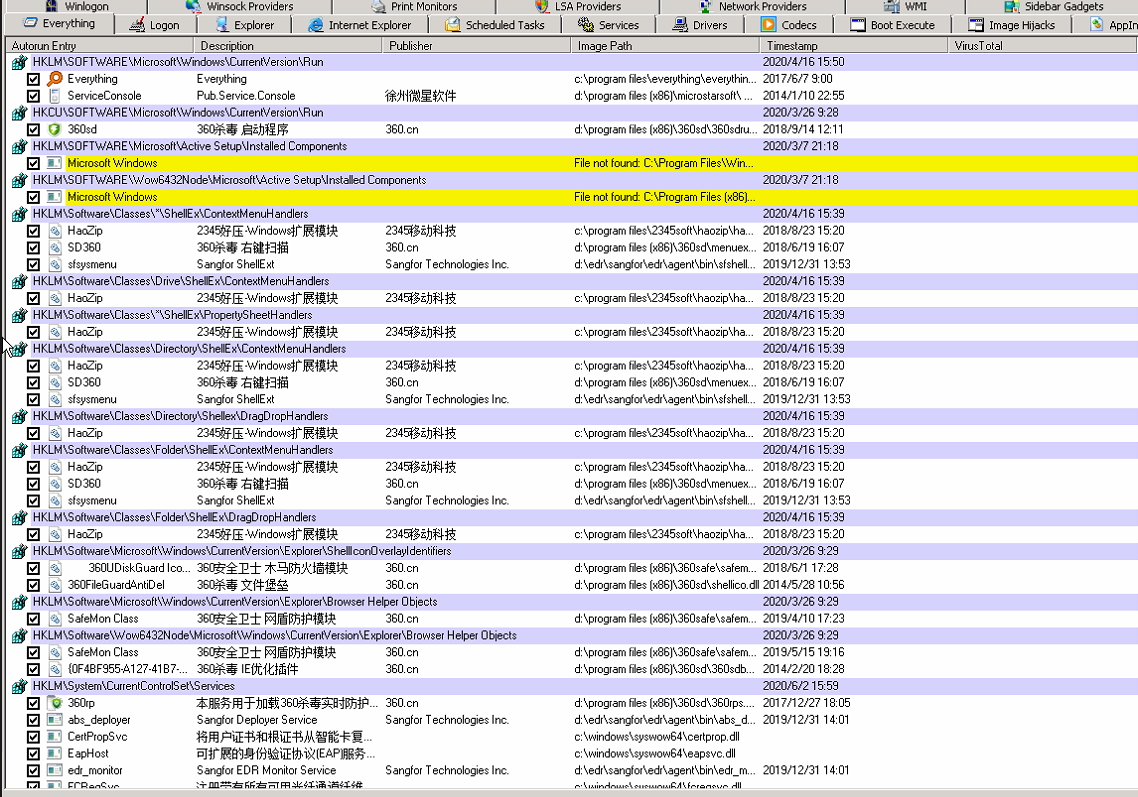Disable the 360sd startup entry

(x=33, y=130)
